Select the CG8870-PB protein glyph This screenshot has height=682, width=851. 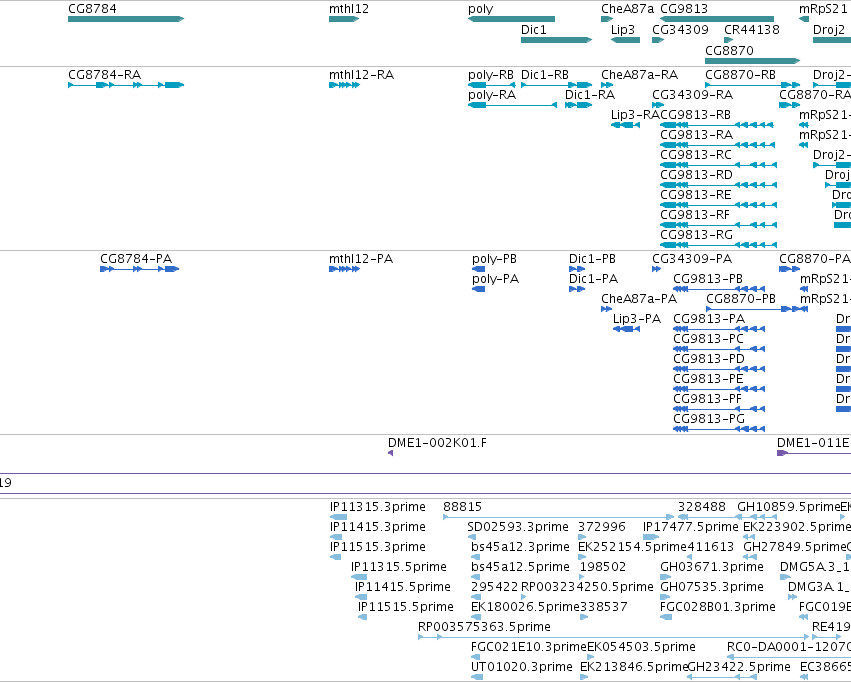(757, 309)
